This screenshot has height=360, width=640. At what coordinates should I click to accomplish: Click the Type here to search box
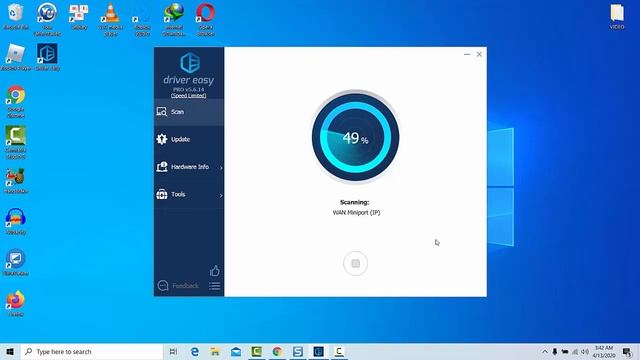[92, 351]
